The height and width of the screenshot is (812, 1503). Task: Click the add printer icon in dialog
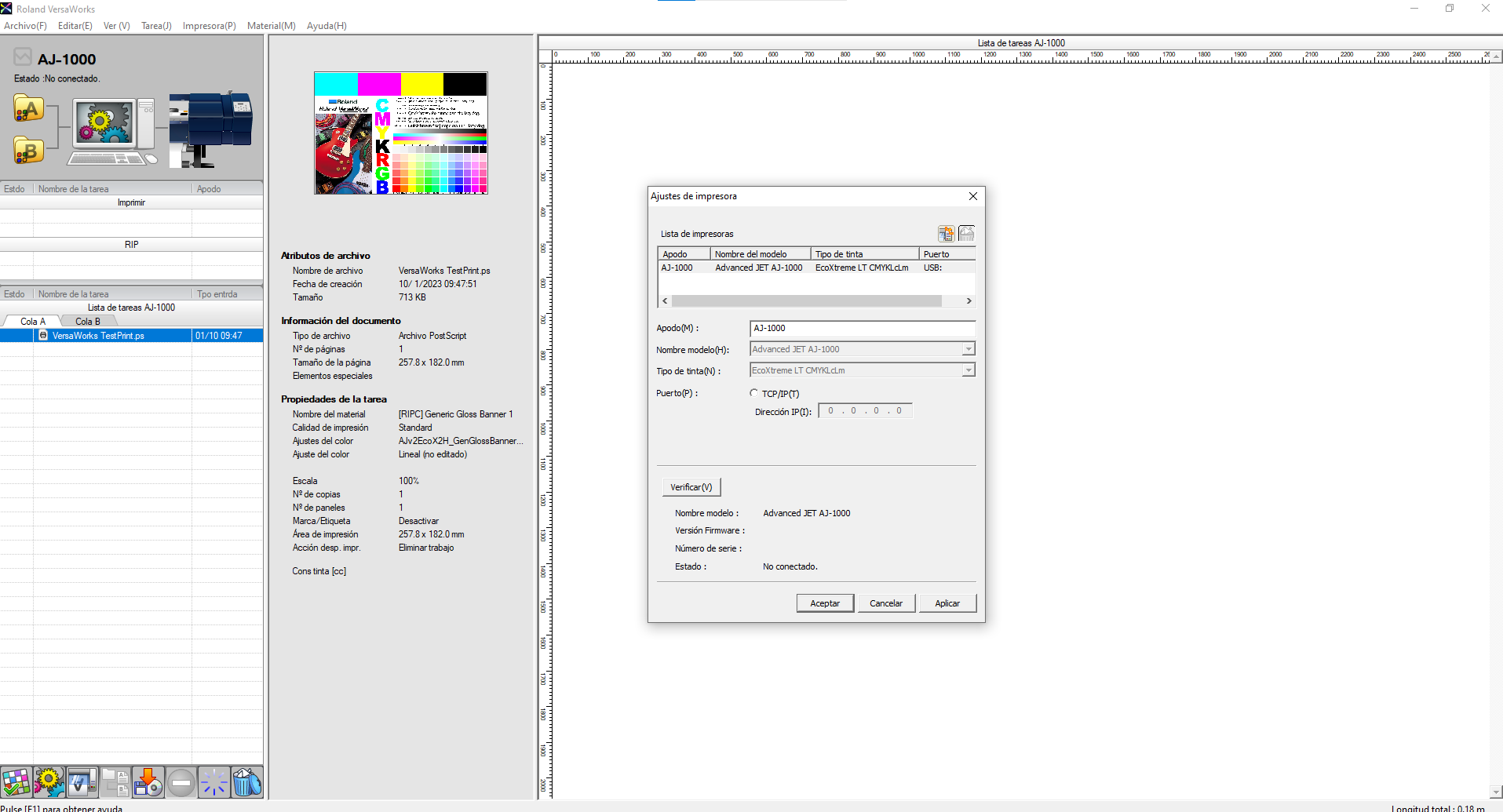947,234
